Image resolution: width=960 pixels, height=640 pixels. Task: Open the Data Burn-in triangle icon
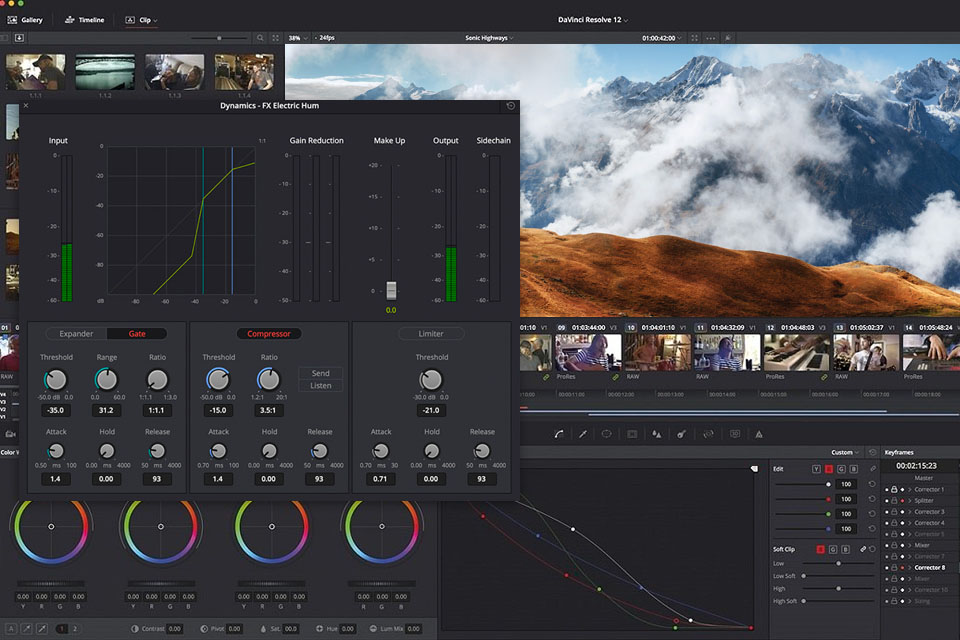tap(759, 434)
